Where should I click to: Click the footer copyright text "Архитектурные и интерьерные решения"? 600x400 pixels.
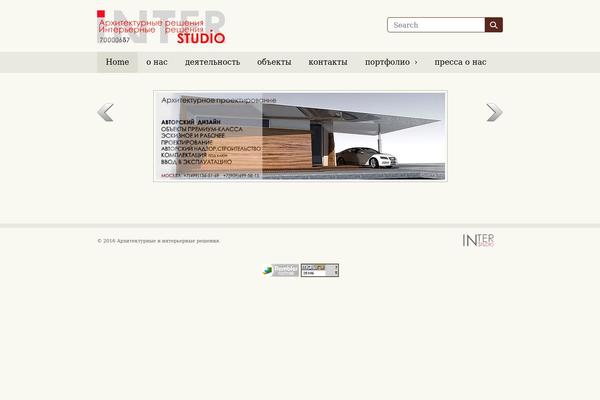click(x=168, y=241)
